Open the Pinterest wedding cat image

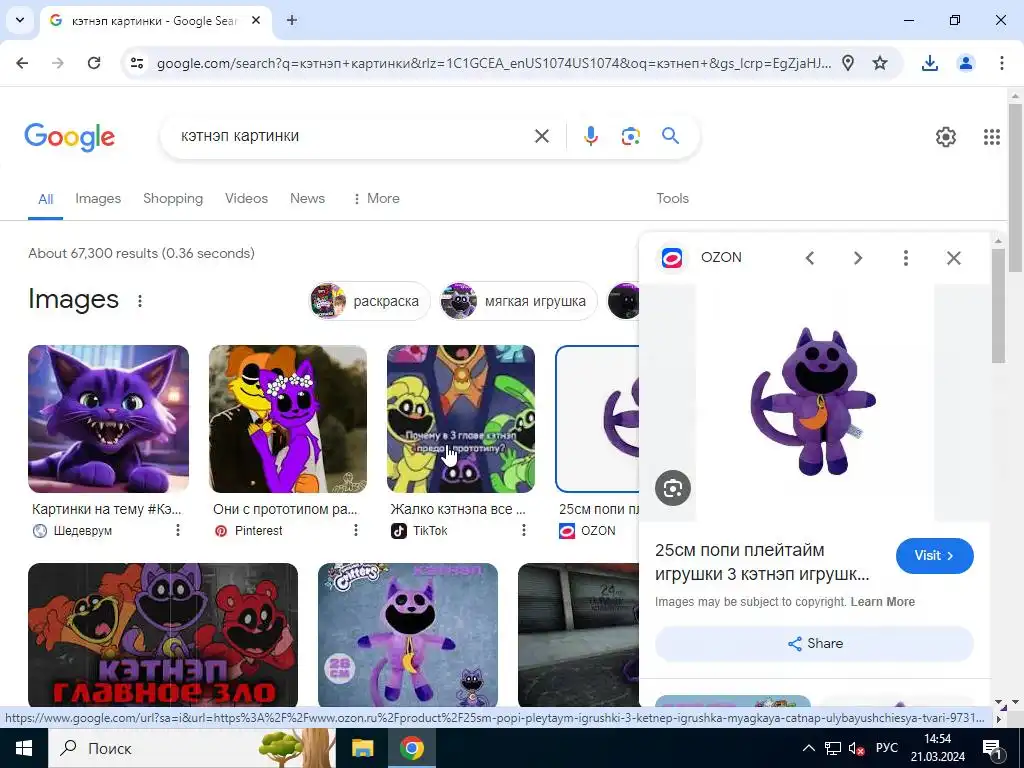287,419
